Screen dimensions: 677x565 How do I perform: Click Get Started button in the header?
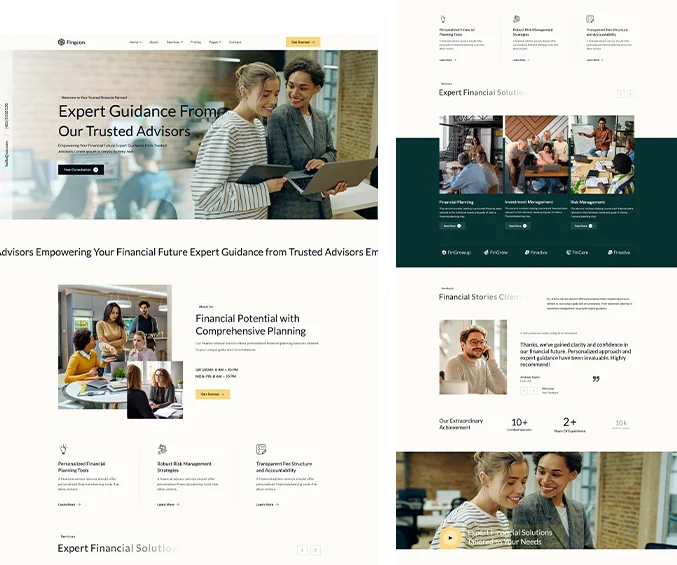[x=302, y=42]
